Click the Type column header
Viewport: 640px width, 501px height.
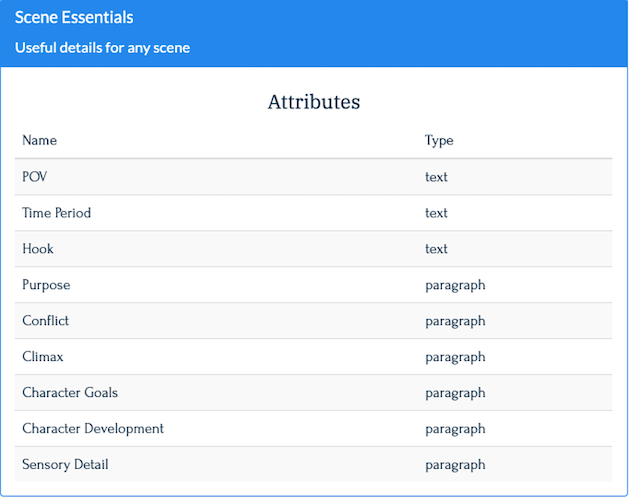[x=439, y=140]
